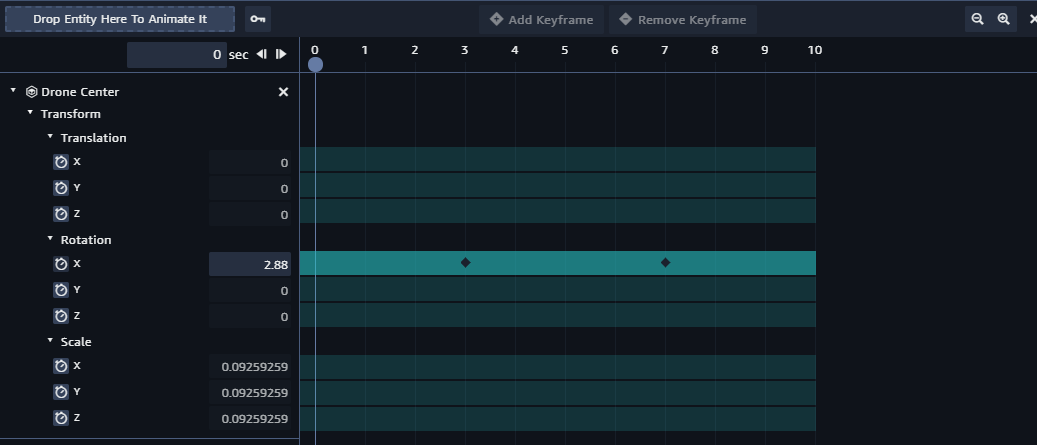
Task: Click the key icon button
Action: point(258,19)
